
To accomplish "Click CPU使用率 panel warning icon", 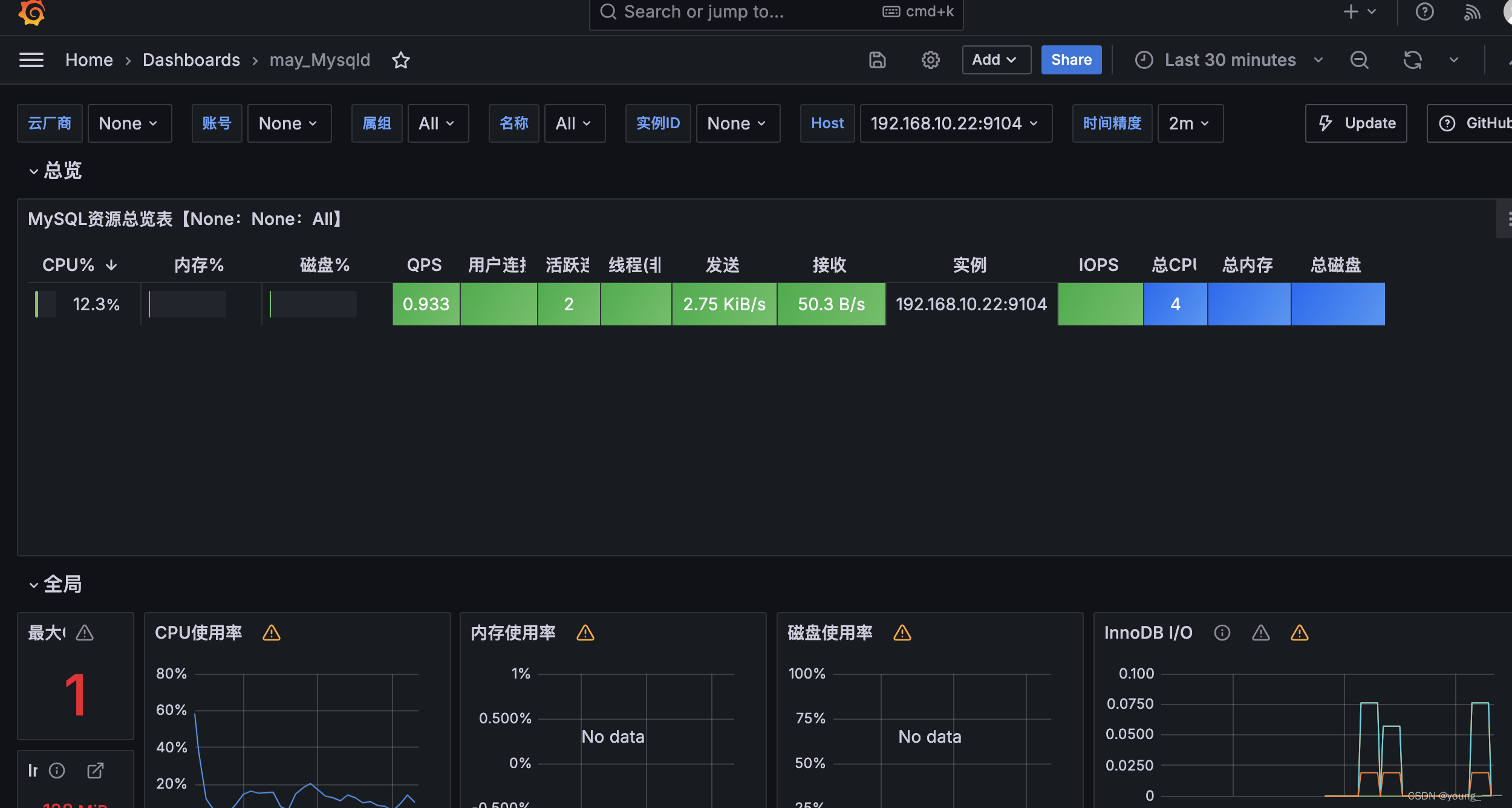I will point(272,633).
